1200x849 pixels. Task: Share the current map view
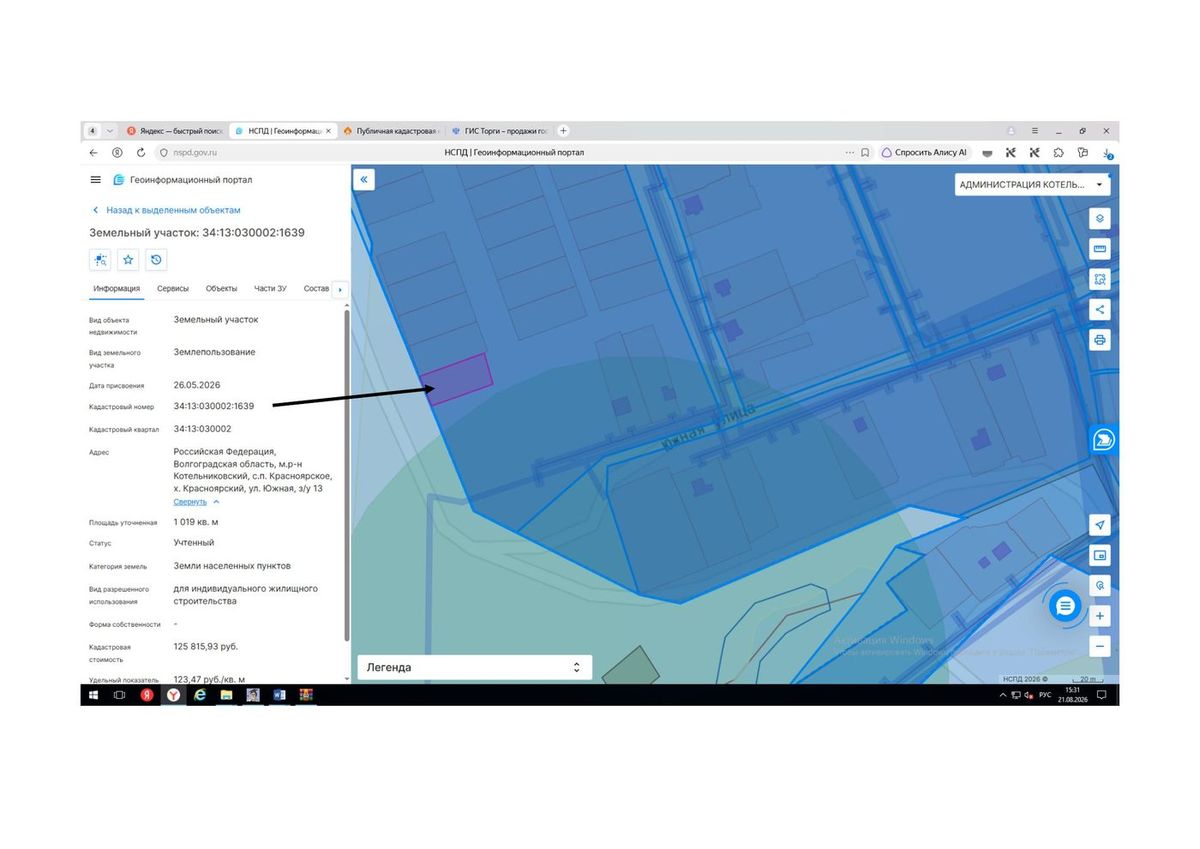coord(1100,310)
